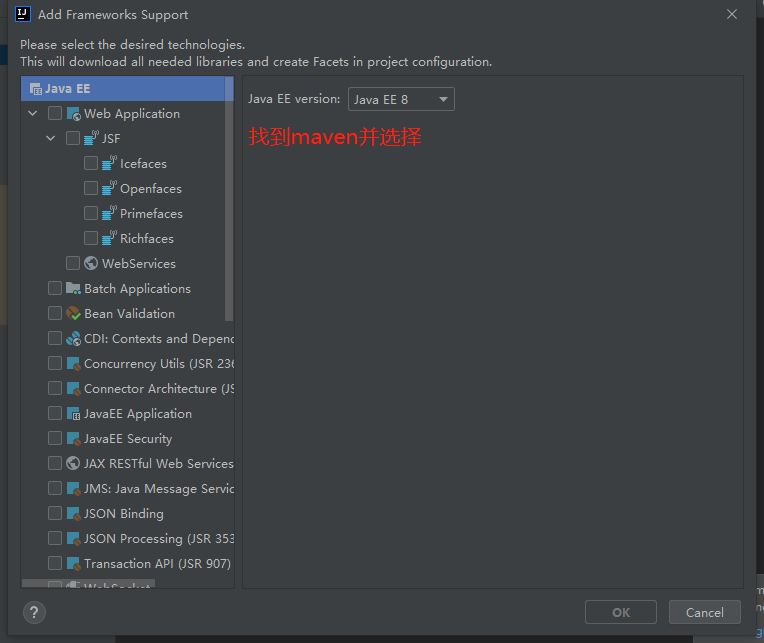Viewport: 764px width, 643px height.
Task: Enable CDI: Contexts and Dependency checkbox
Action: (x=55, y=338)
